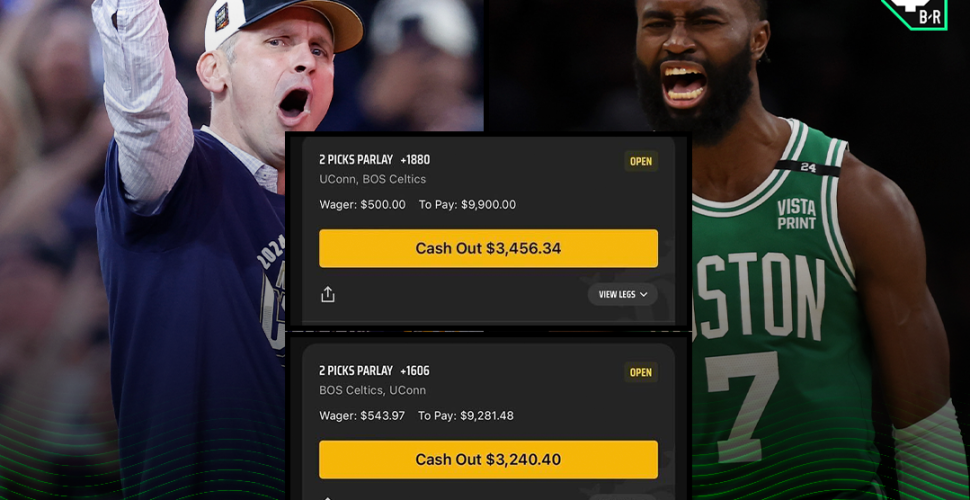Toggle the OPEN badge on the +1880 parlay
This screenshot has width=970, height=500.
coord(641,162)
